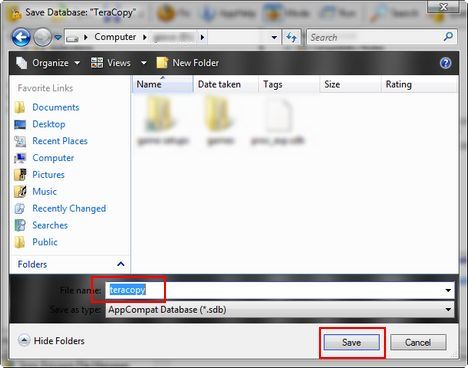Sort by the Size column
468x368 pixels.
[x=350, y=84]
